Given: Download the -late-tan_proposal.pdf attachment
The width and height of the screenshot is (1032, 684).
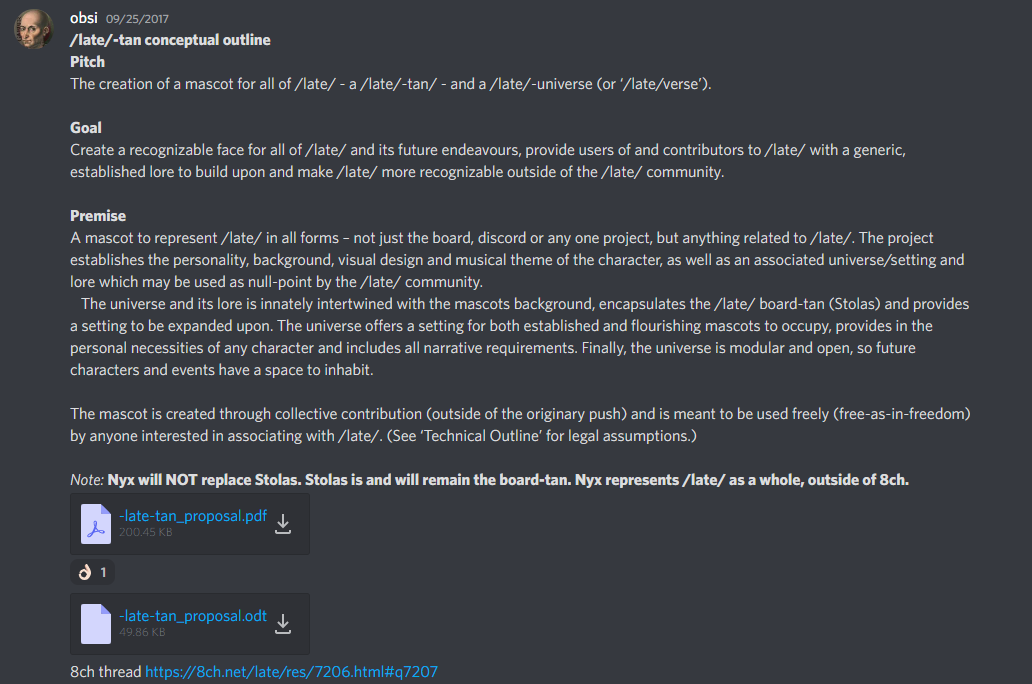Looking at the screenshot, I should [x=283, y=524].
